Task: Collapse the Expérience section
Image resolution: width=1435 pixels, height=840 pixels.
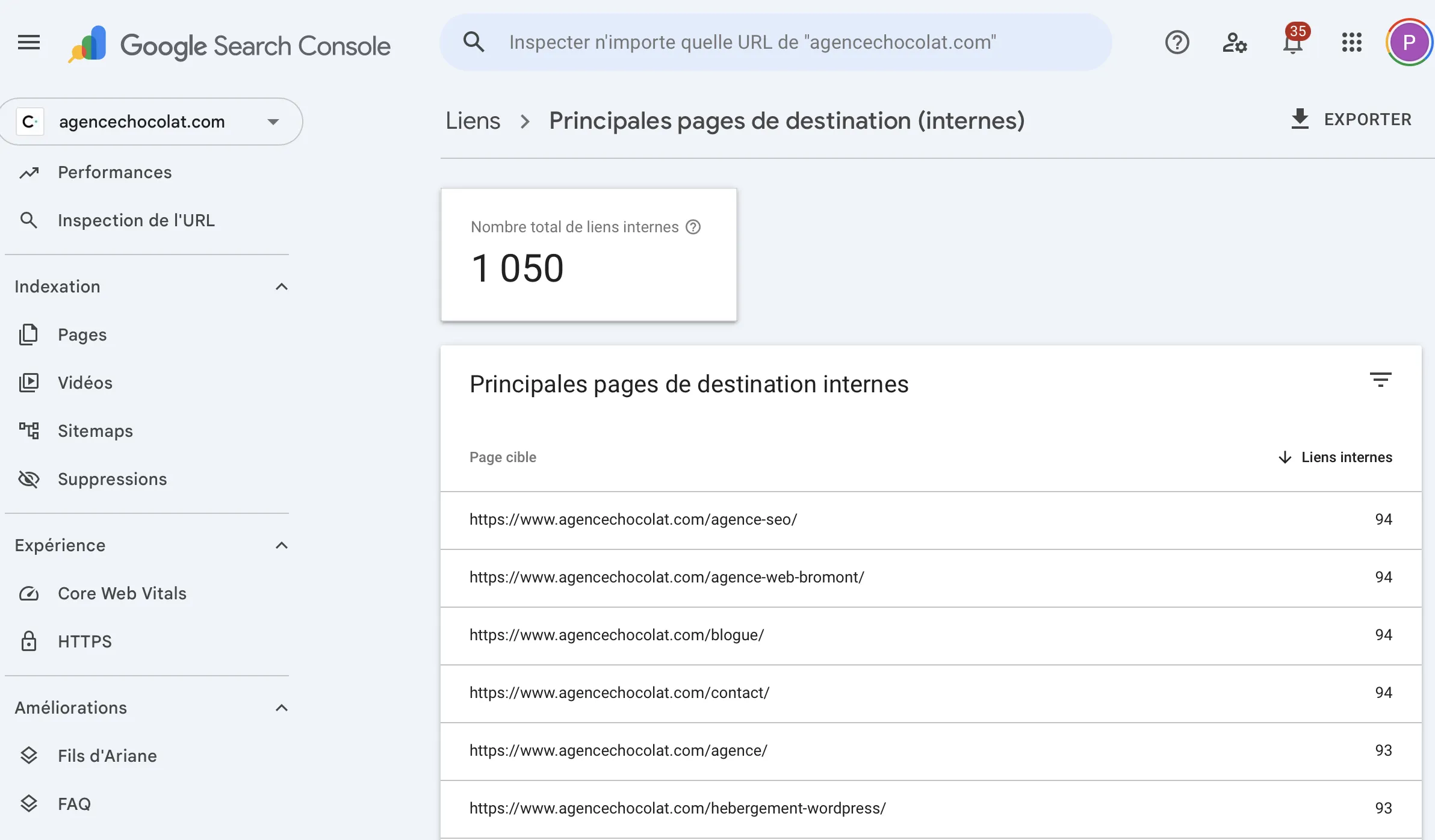Action: tap(281, 545)
